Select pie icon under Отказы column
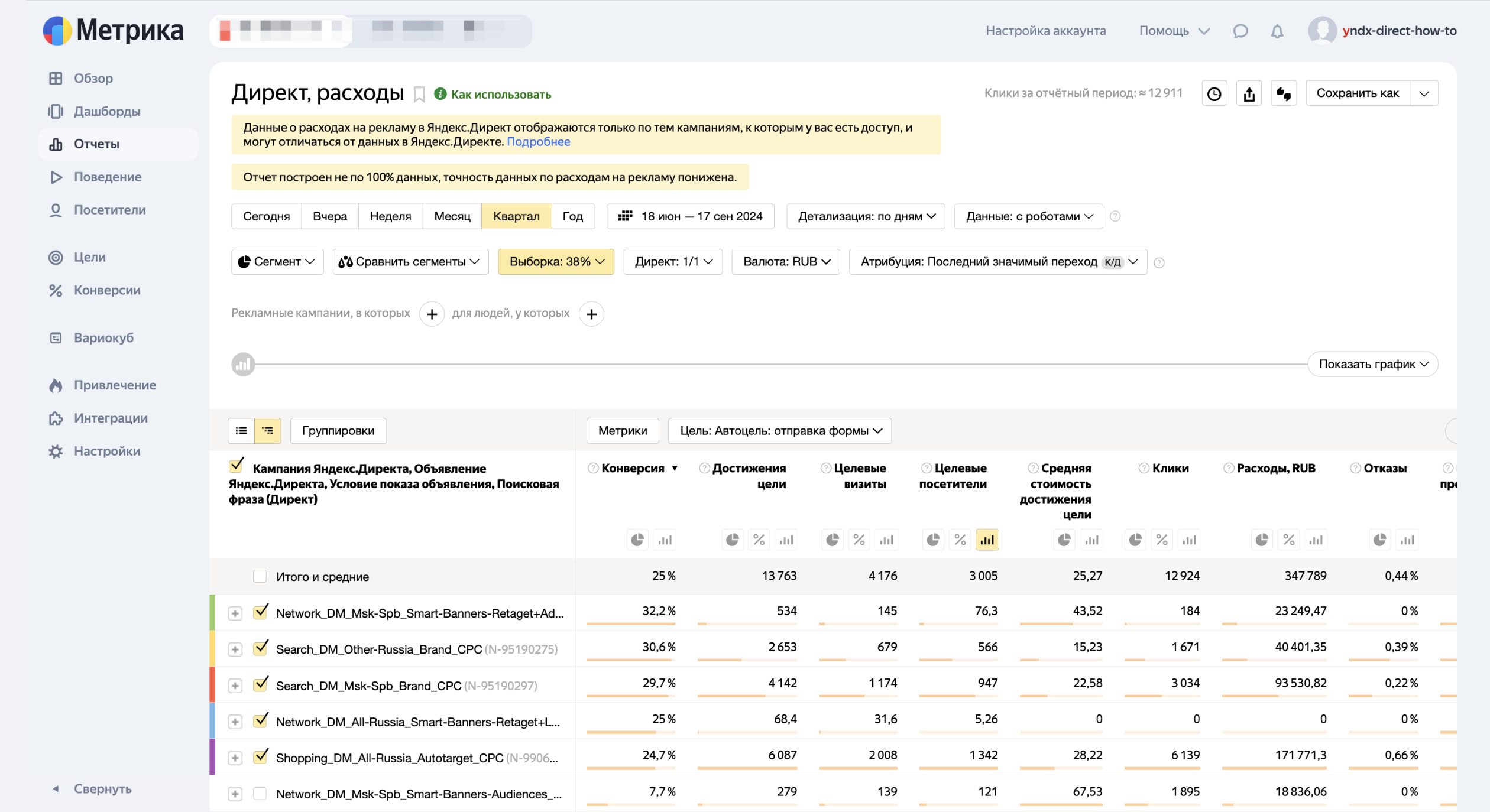The image size is (1490, 812). 1379,540
